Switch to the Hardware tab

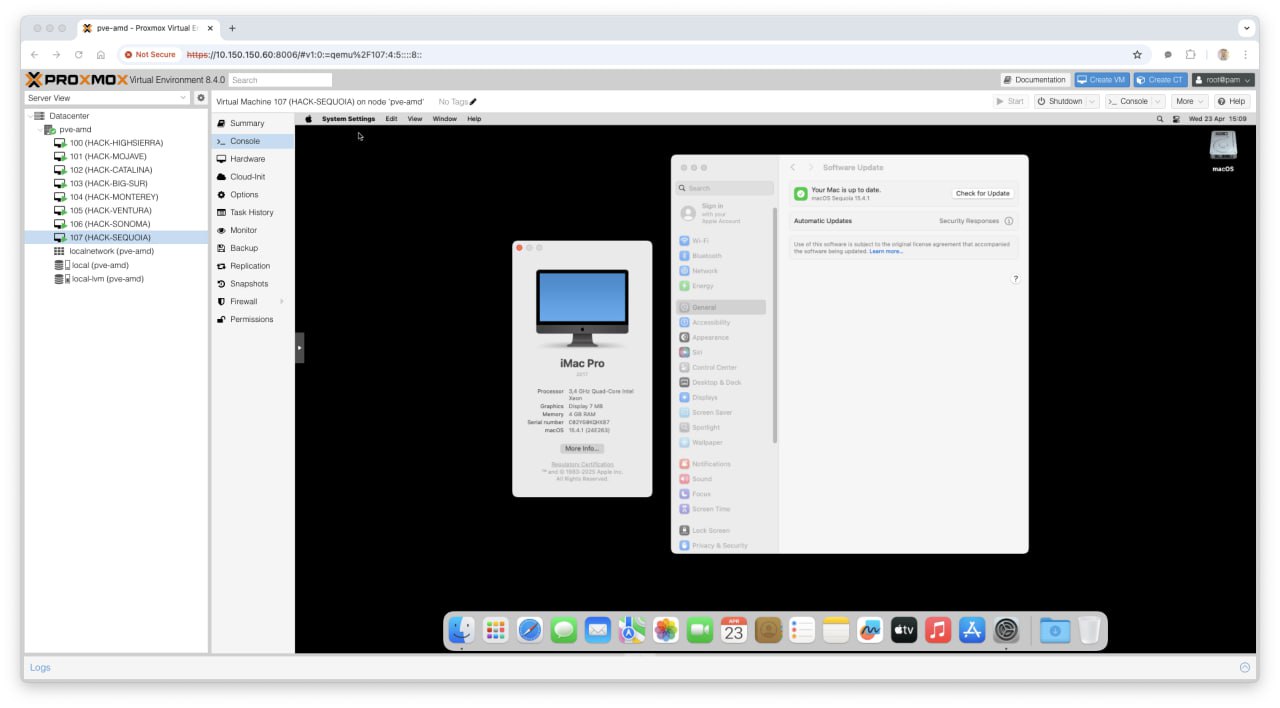coord(247,159)
